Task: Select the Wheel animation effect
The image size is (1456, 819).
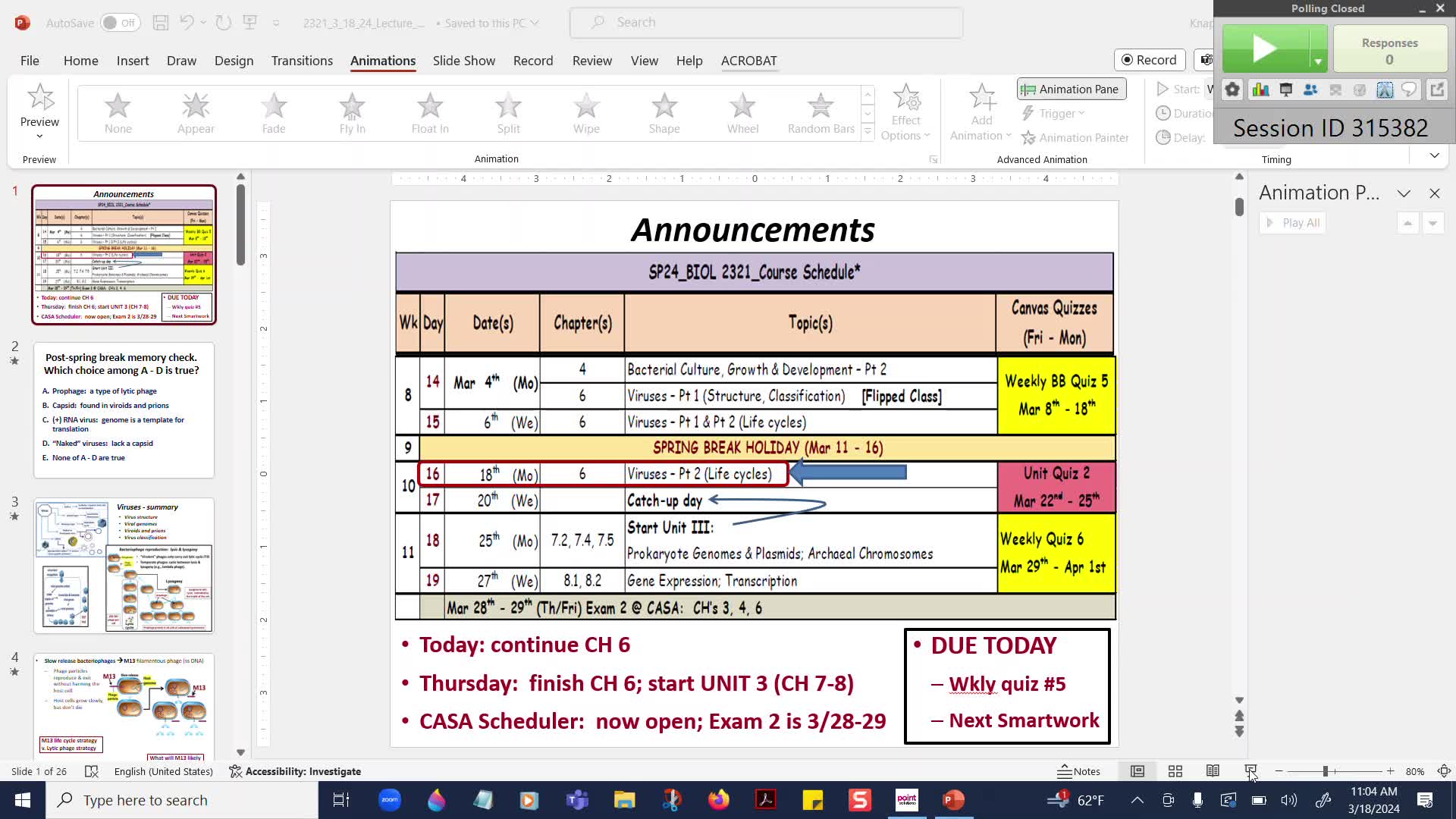Action: coord(742,113)
